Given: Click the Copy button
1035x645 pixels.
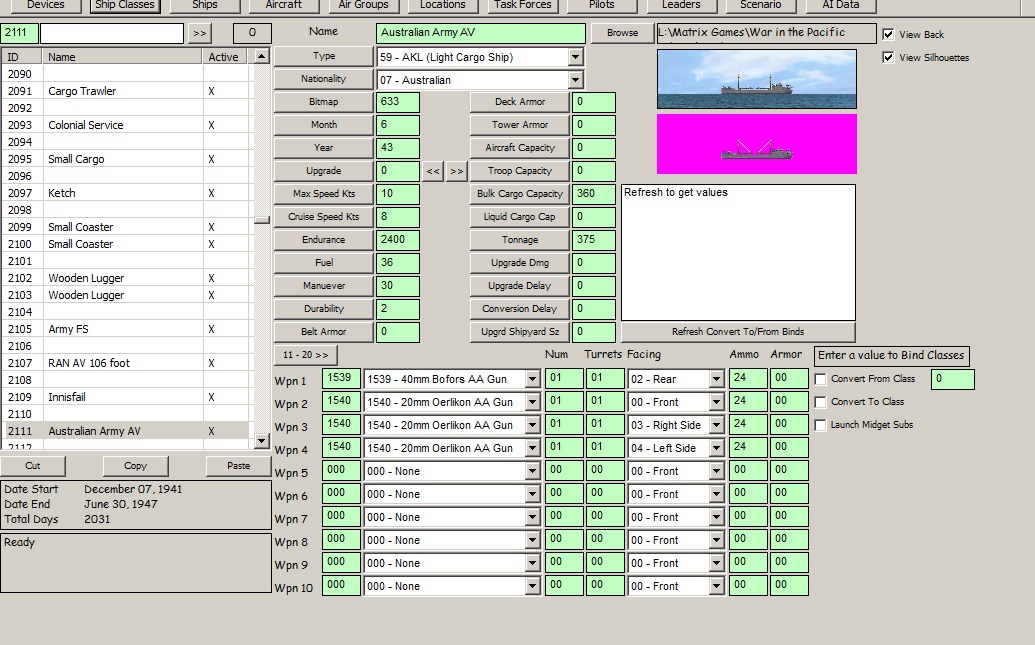Looking at the screenshot, I should tap(135, 465).
